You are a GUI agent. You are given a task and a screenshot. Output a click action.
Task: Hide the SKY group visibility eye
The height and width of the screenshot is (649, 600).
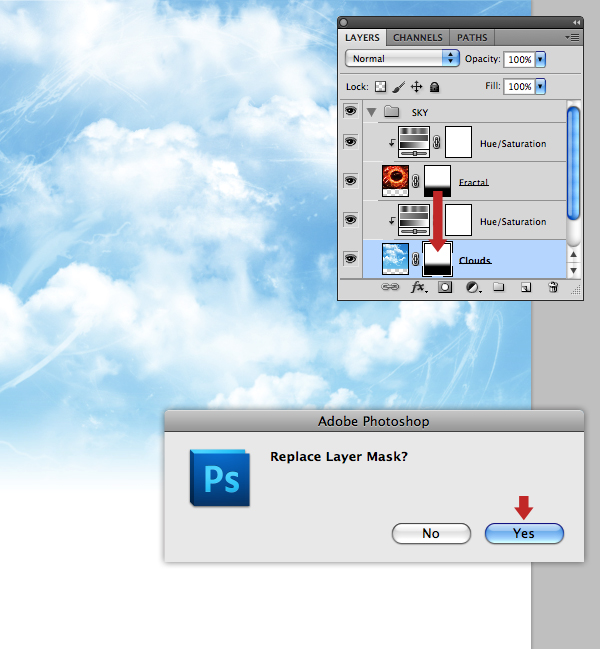coord(350,111)
